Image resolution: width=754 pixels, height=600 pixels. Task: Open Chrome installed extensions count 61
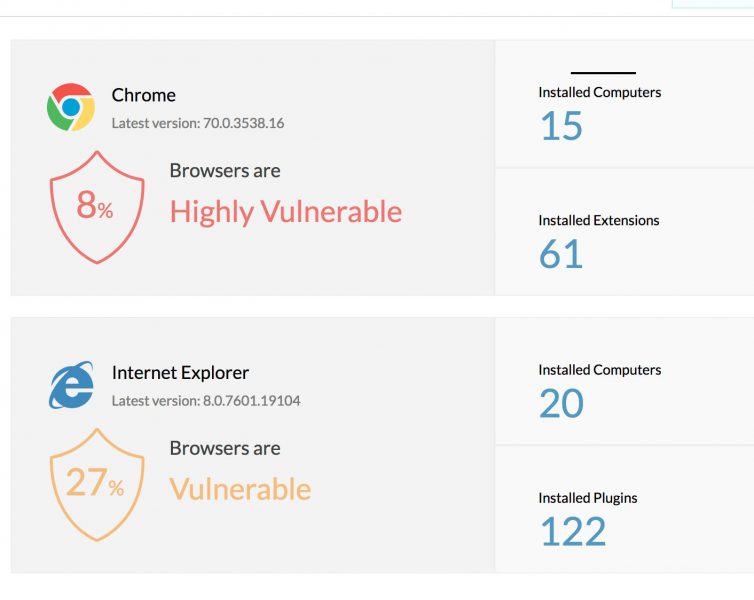tap(561, 254)
